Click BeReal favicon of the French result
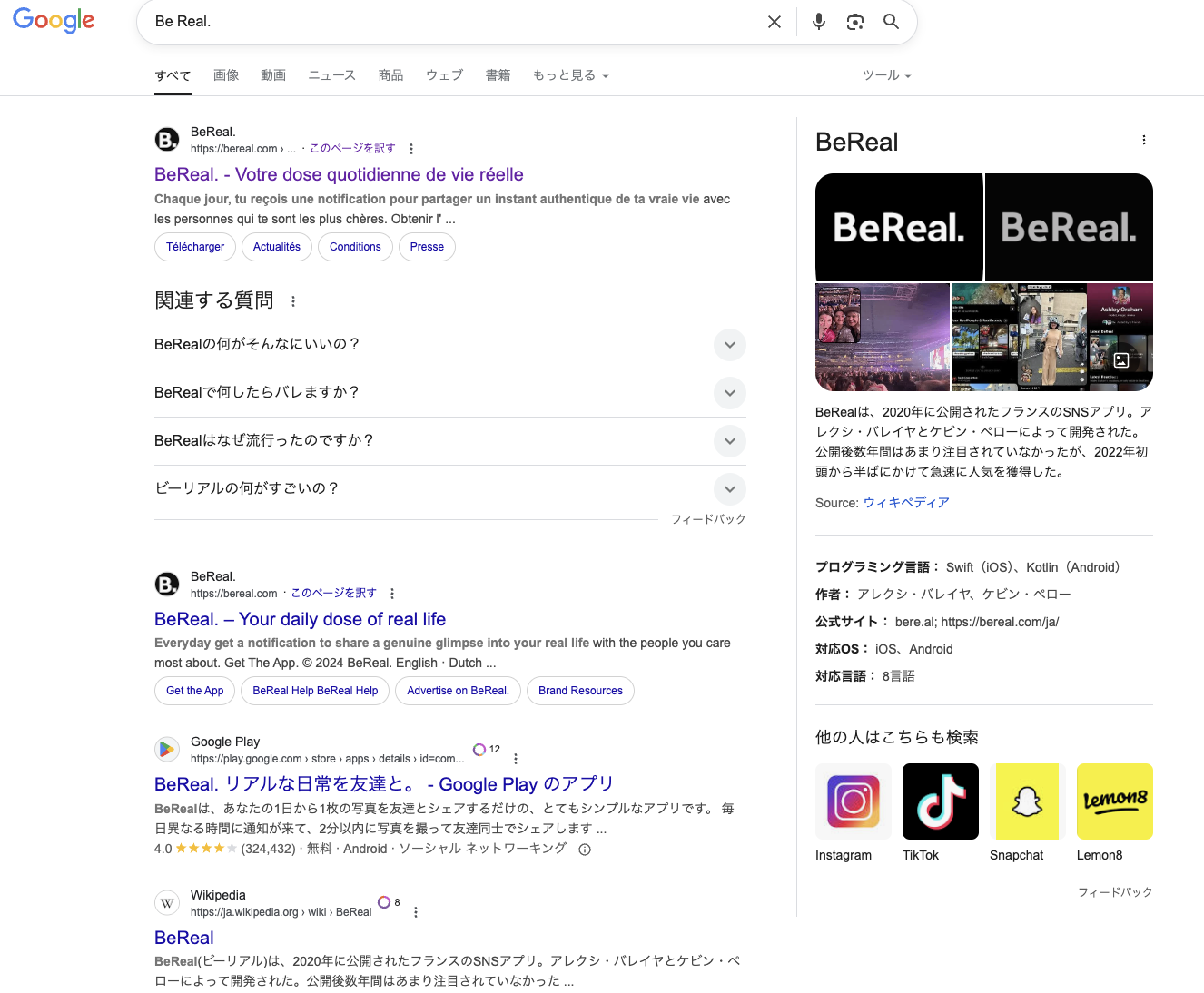Viewport: 1204px width, 993px height. pos(167,140)
